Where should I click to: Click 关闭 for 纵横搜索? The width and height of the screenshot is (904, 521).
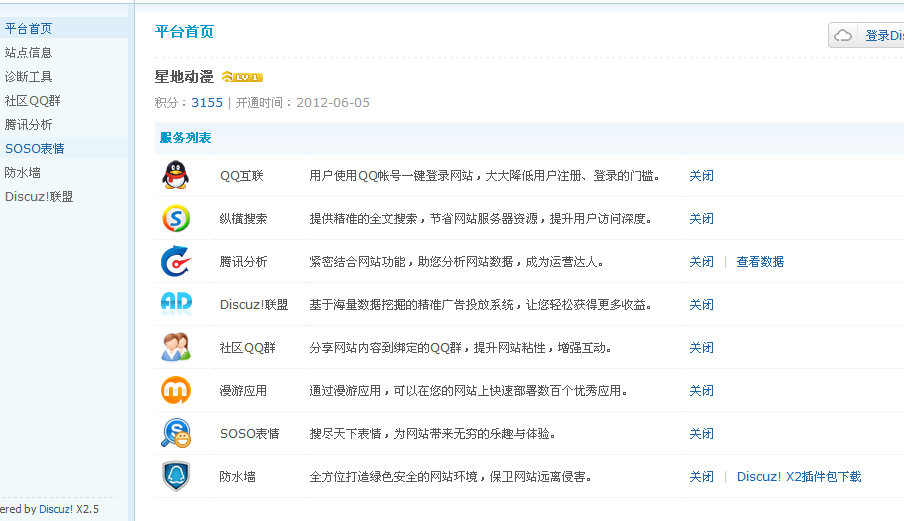[702, 219]
